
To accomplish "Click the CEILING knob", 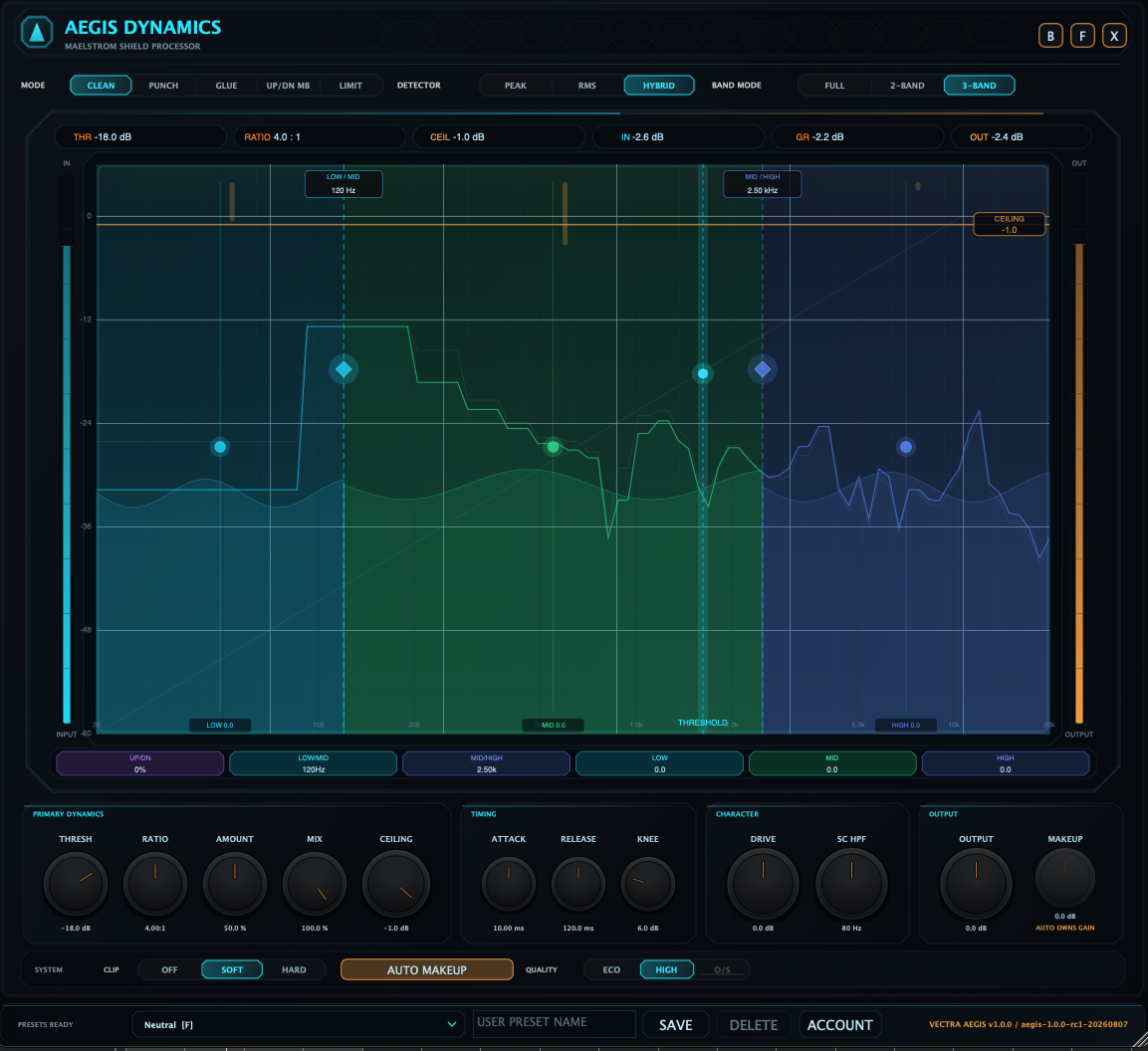I will [x=396, y=884].
